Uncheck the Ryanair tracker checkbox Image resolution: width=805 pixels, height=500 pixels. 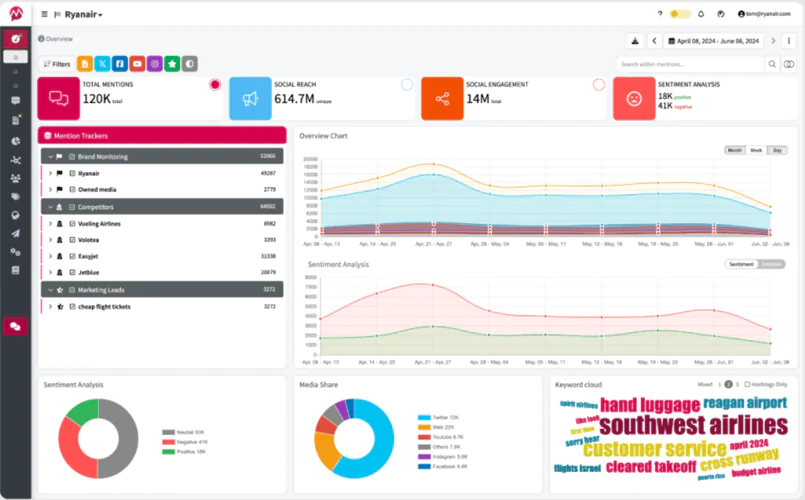(x=72, y=174)
